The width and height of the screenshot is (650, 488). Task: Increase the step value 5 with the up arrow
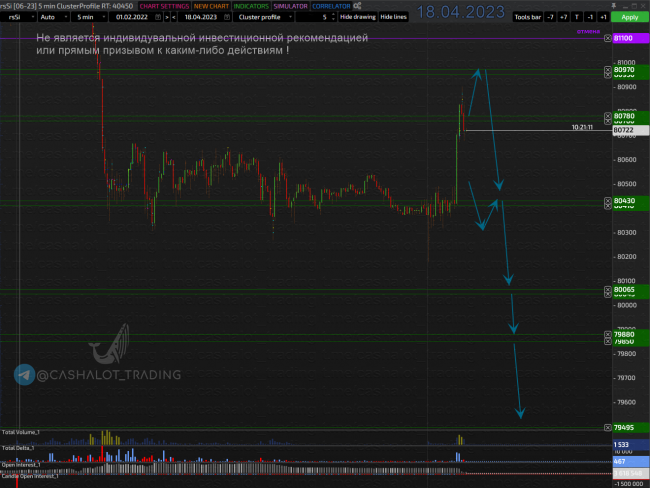[333, 15]
